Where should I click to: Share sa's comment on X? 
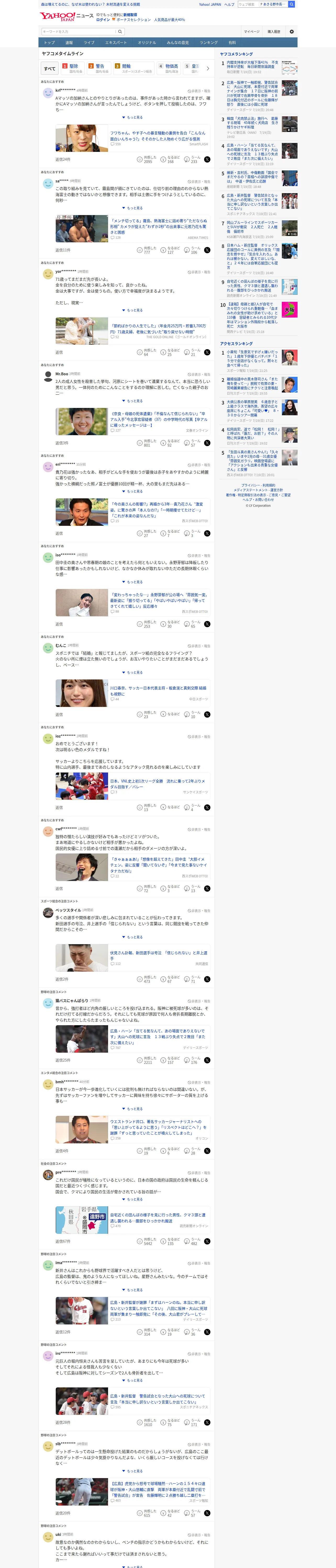[207, 250]
